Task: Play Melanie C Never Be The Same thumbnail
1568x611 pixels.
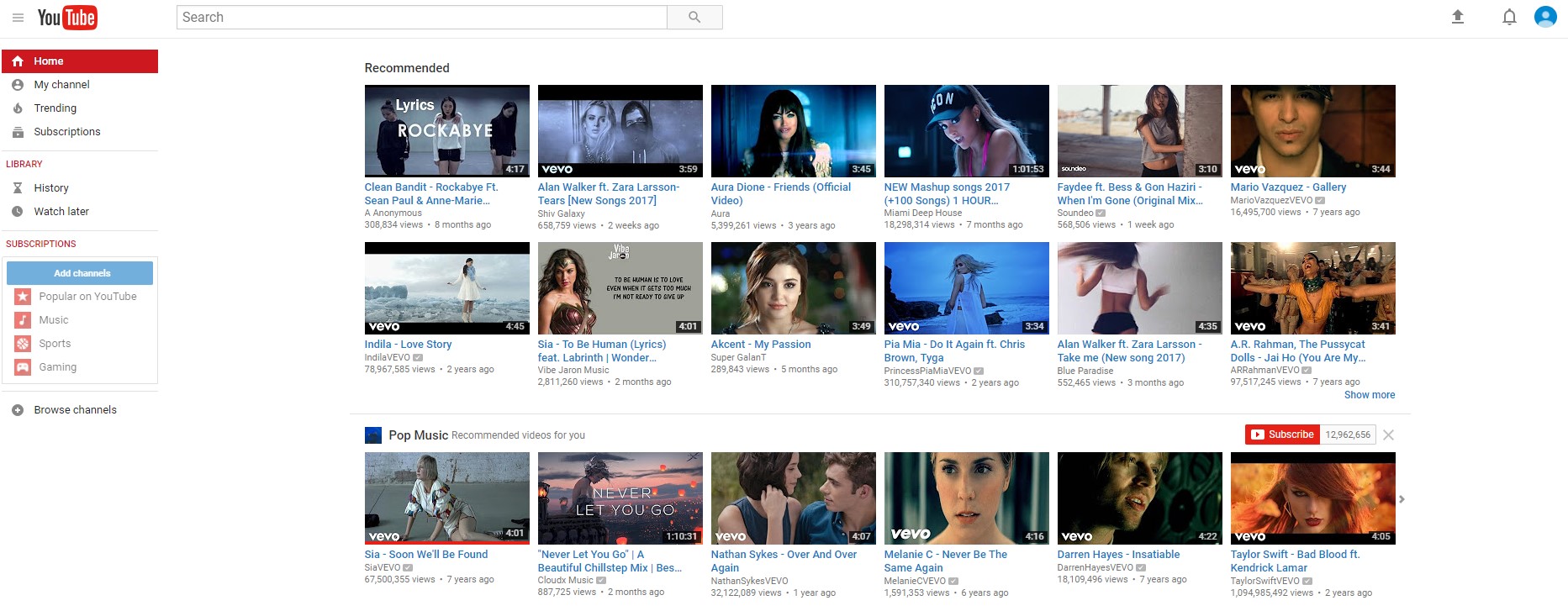Action: pos(967,498)
